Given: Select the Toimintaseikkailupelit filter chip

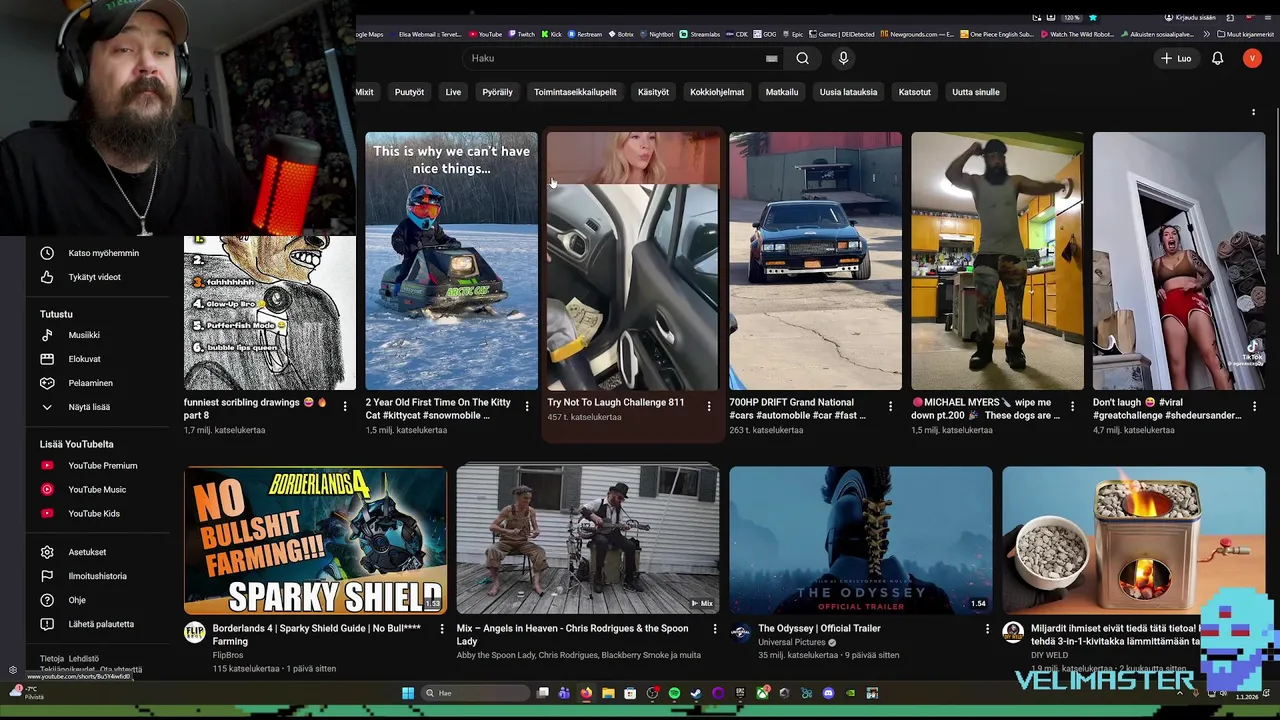Looking at the screenshot, I should pyautogui.click(x=575, y=92).
